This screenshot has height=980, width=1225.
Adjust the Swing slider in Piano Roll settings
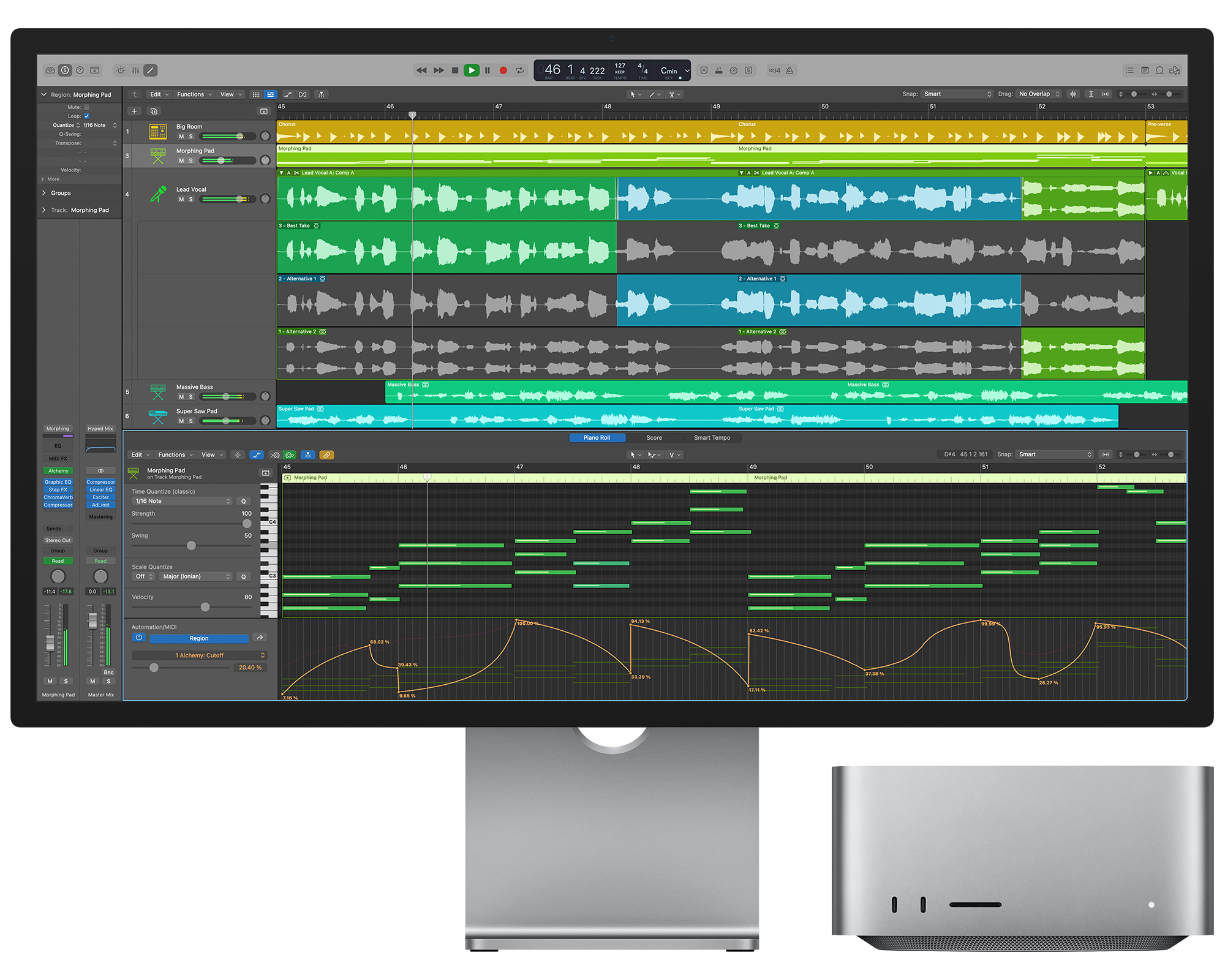pyautogui.click(x=191, y=545)
